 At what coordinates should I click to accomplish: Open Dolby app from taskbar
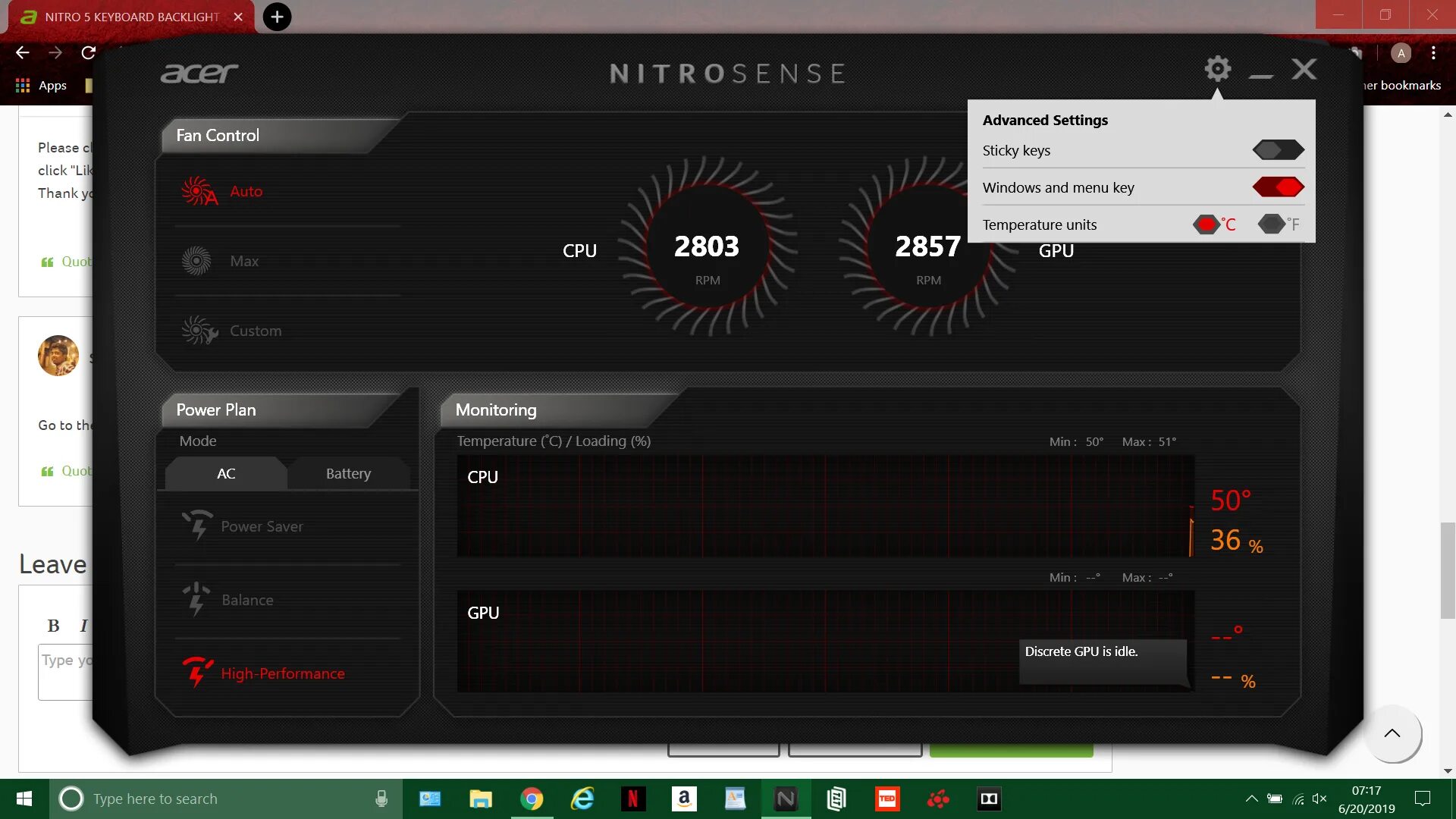pos(989,799)
